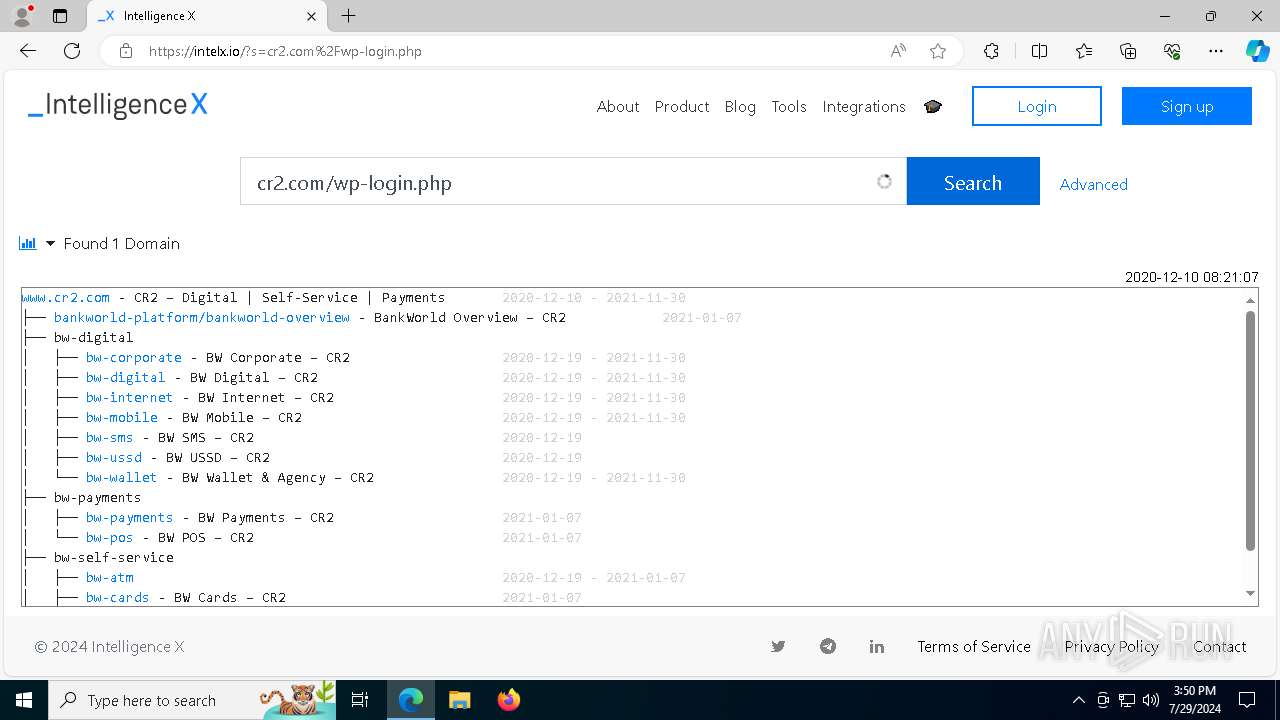The image size is (1280, 720).
Task: Open the bw-ussd result link
Action: (114, 457)
